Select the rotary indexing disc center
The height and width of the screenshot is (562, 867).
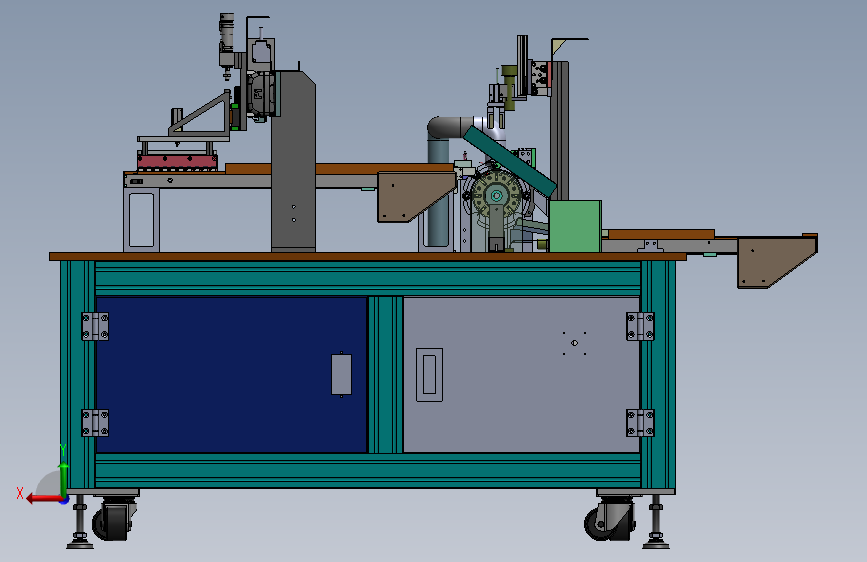pyautogui.click(x=496, y=196)
